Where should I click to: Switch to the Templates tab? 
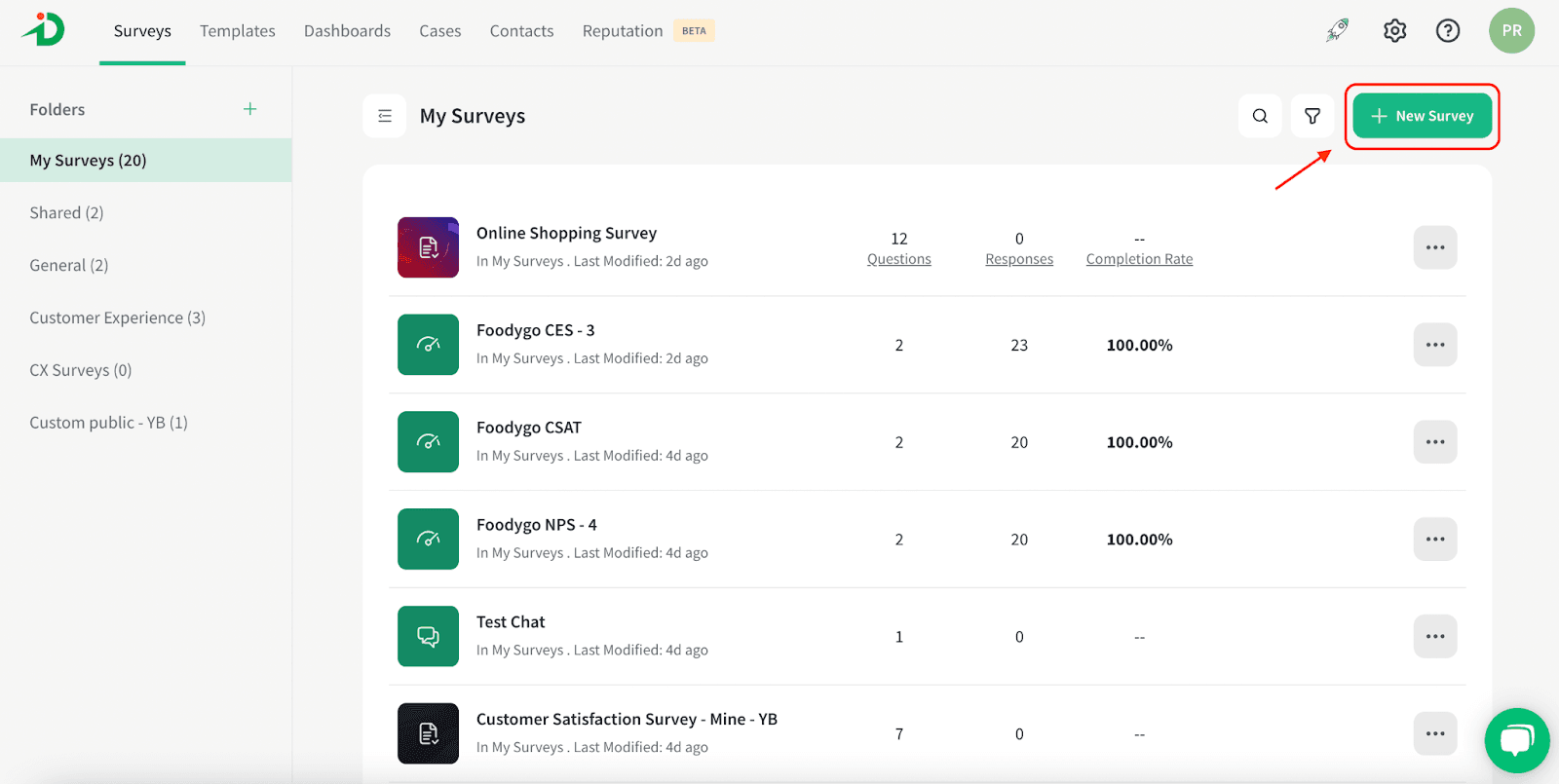238,31
